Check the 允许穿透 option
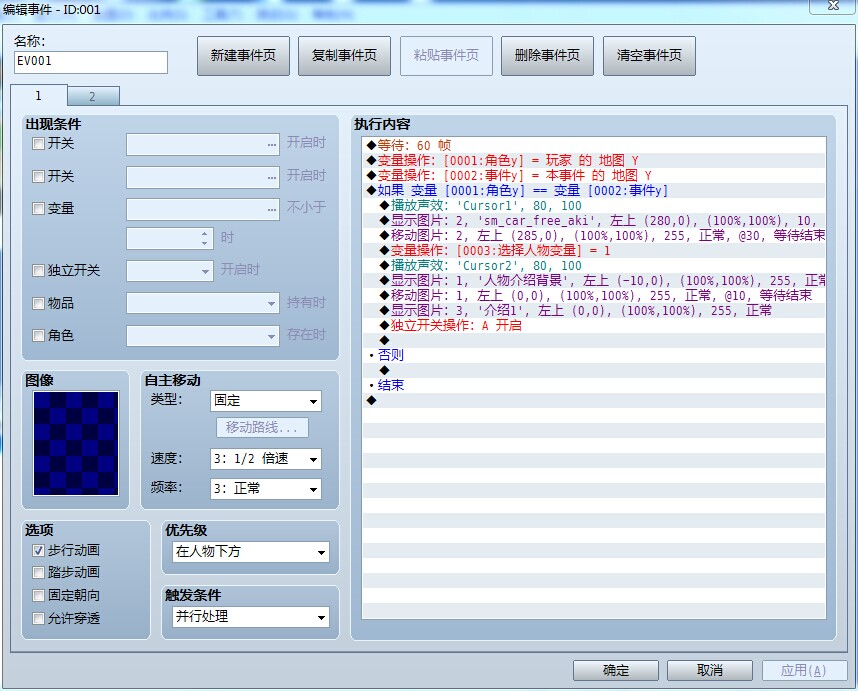858x691 pixels. point(38,619)
